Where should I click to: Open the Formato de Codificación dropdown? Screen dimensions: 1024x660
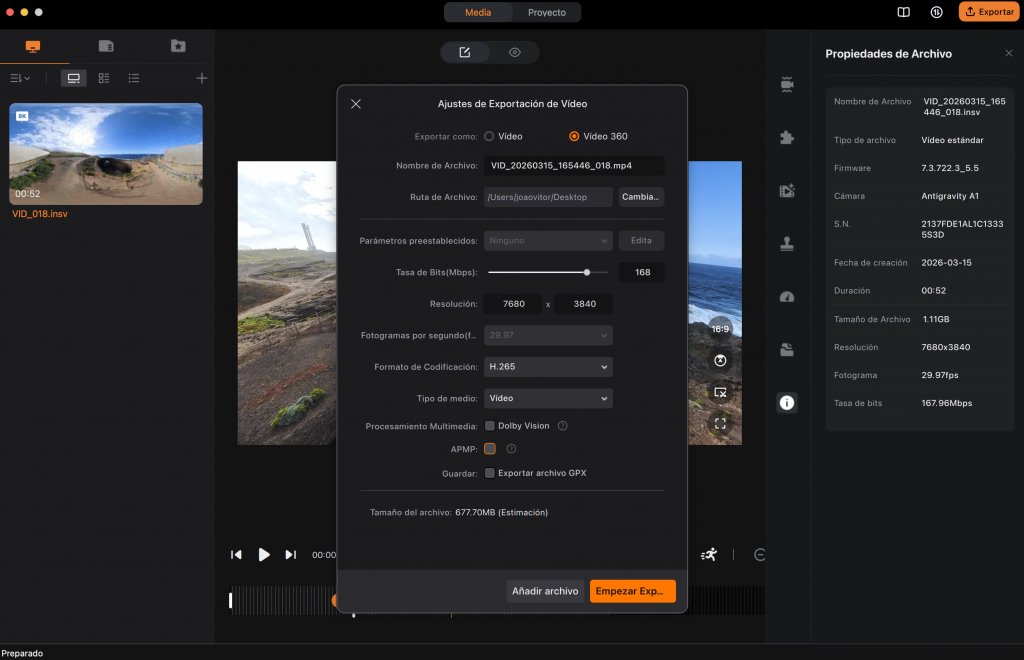point(547,366)
